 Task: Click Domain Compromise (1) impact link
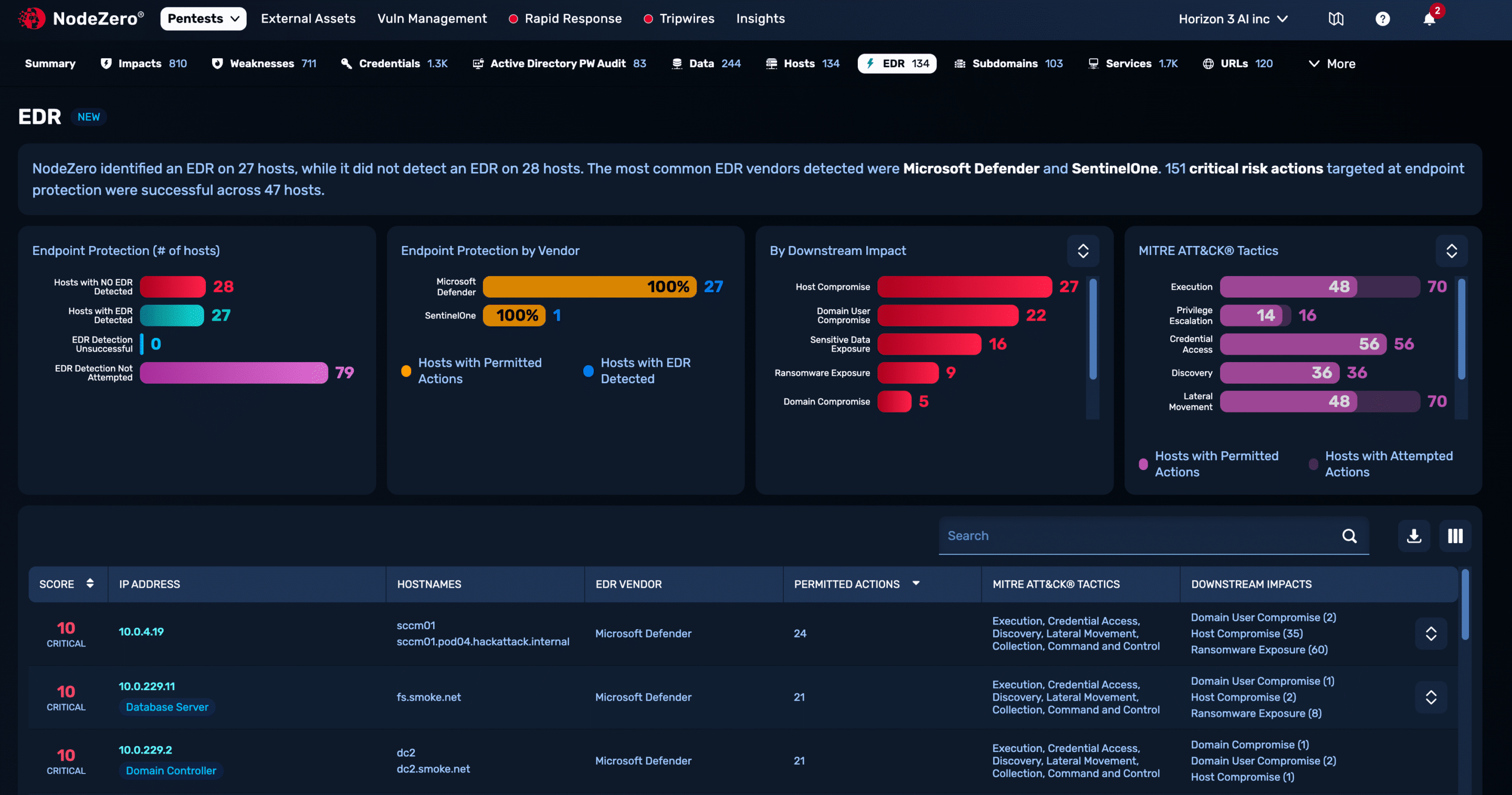pos(1249,745)
